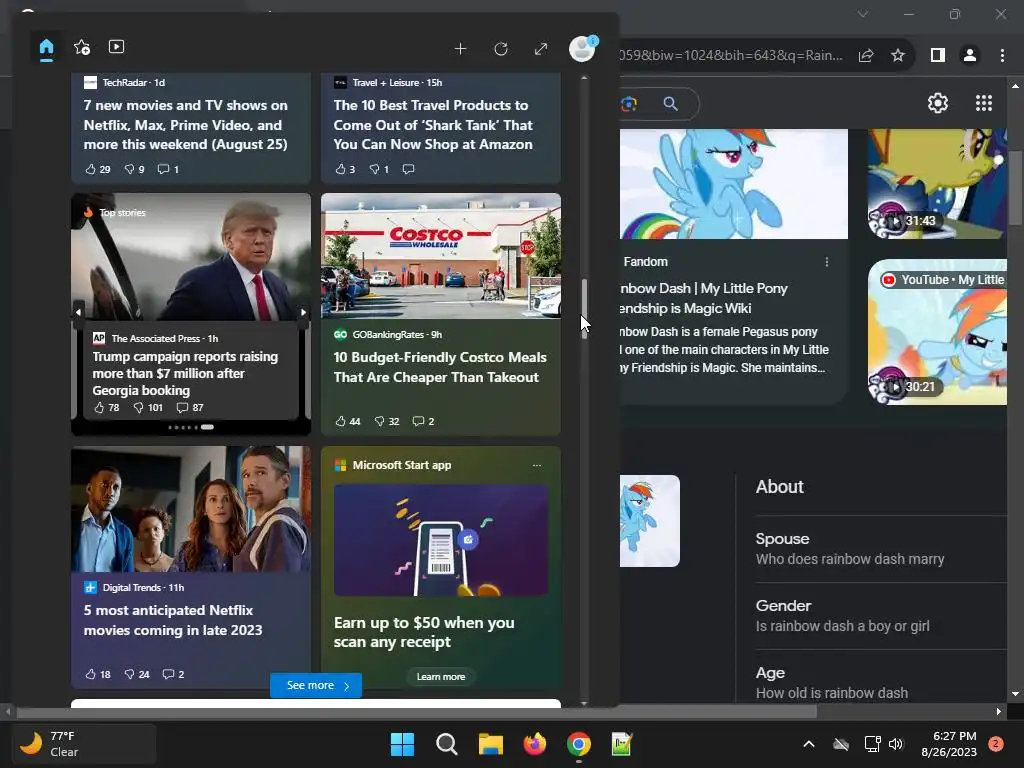
Task: Open the volume control in system tray
Action: pyautogui.click(x=896, y=744)
